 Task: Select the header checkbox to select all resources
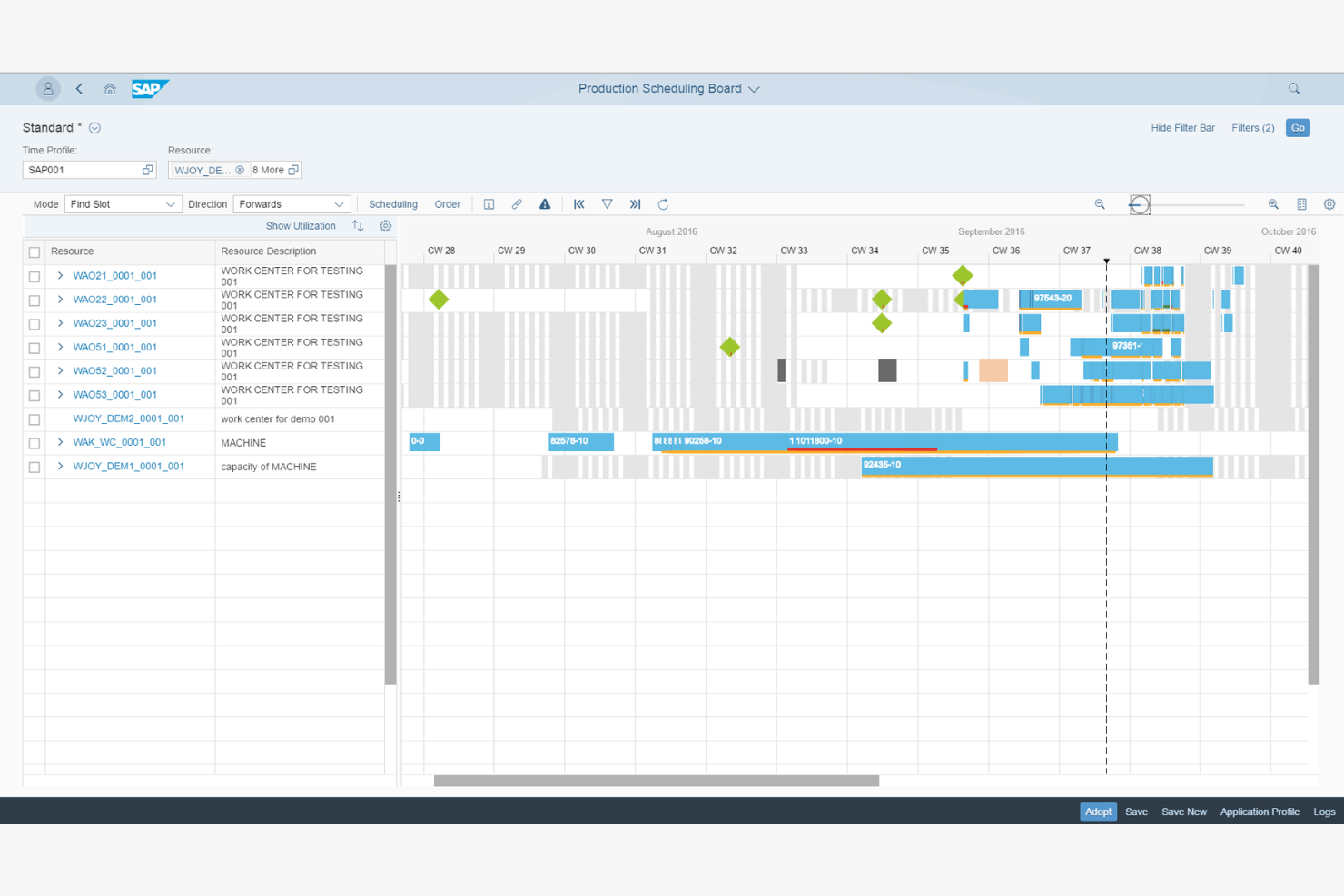point(34,251)
